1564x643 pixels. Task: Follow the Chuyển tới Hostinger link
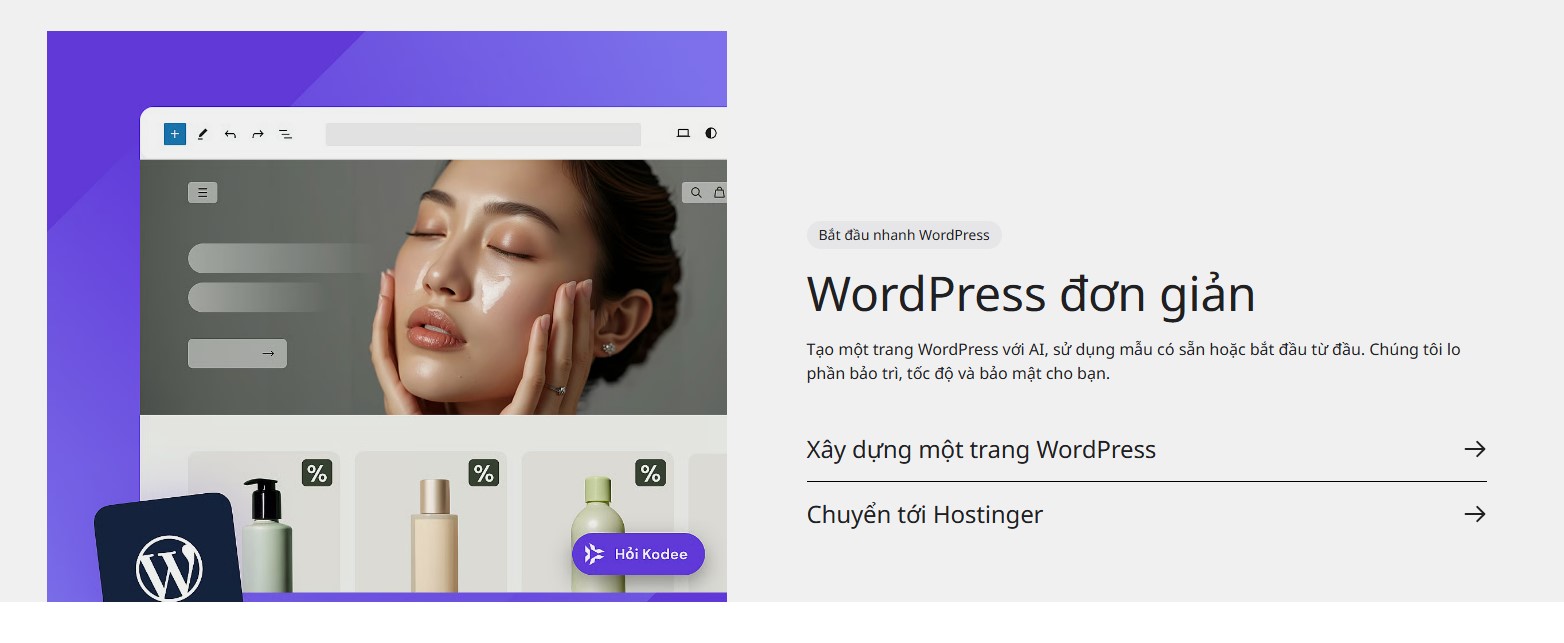(924, 514)
